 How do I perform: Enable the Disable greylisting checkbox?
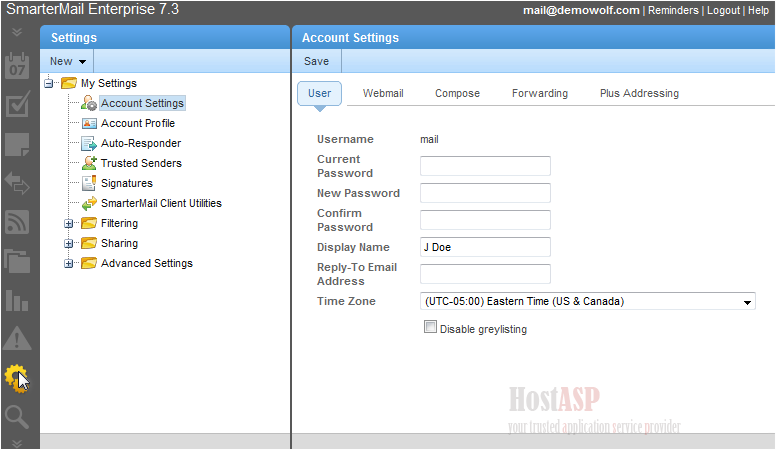coord(431,327)
